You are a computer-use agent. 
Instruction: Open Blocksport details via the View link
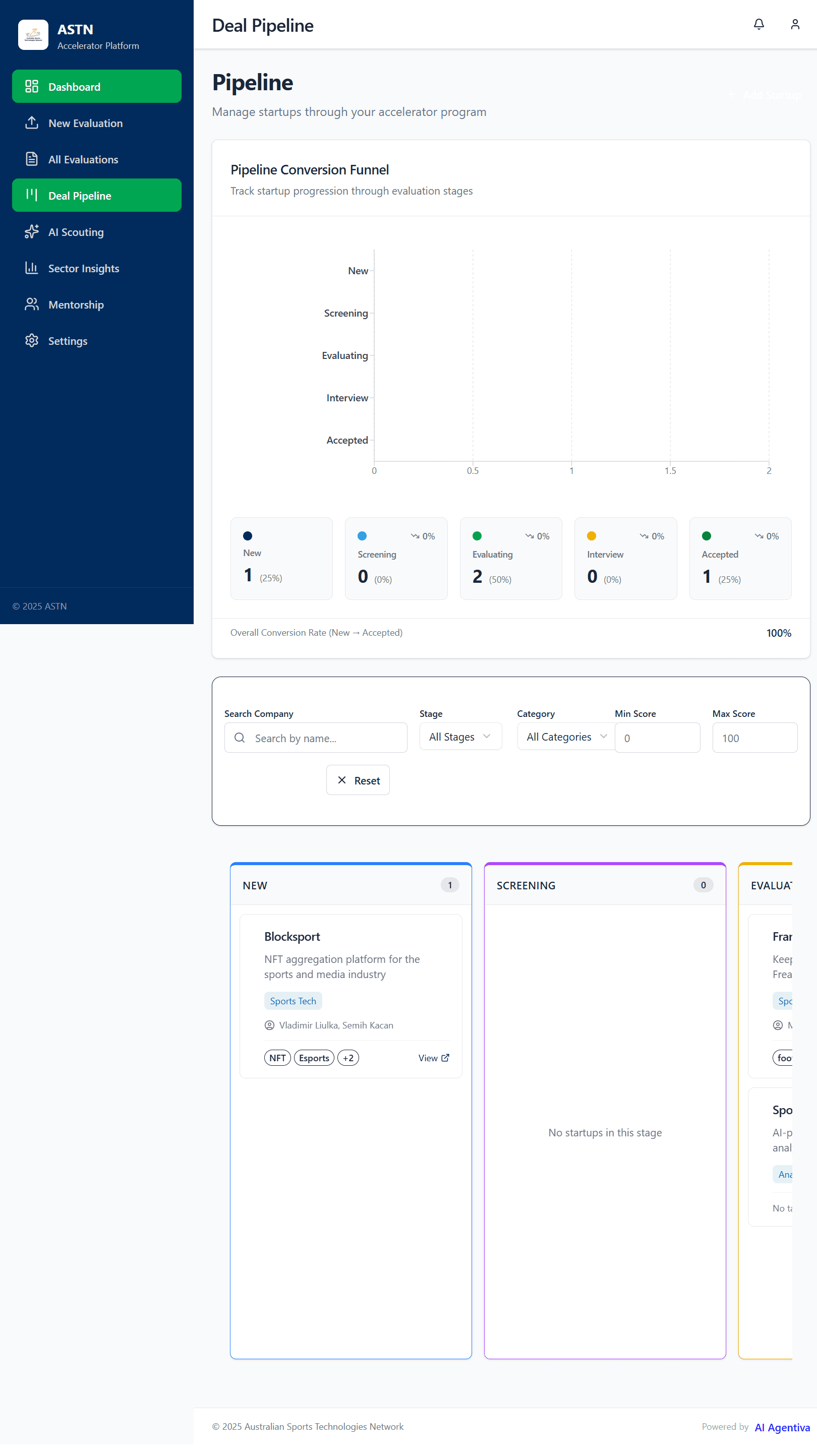pos(434,1058)
